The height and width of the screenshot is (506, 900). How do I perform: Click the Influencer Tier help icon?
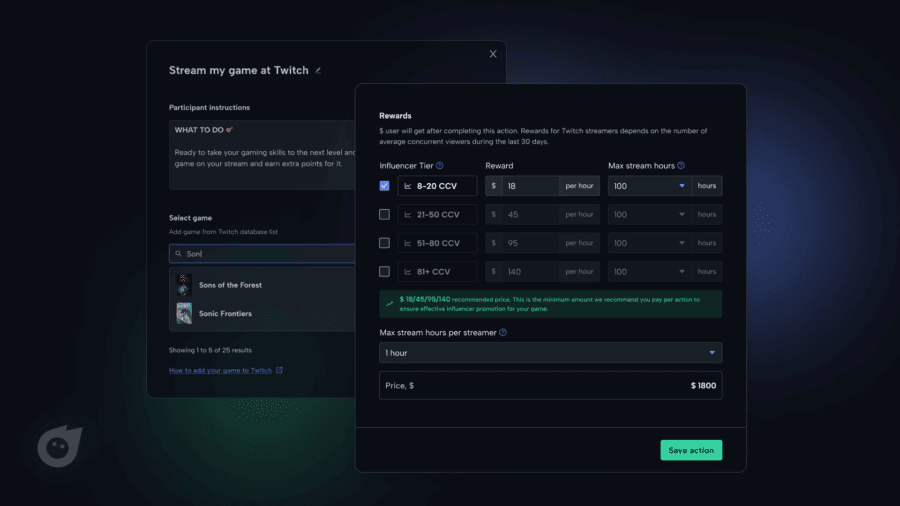click(440, 166)
